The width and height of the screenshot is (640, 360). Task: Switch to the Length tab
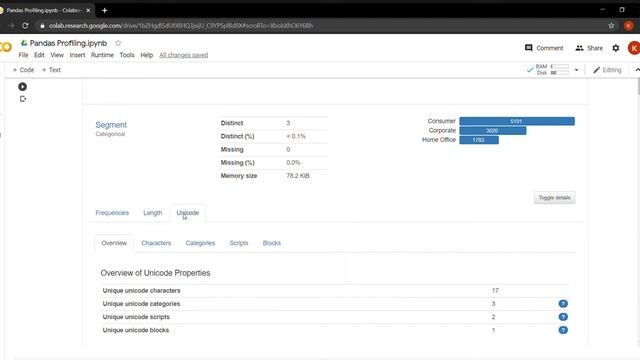[x=153, y=213]
